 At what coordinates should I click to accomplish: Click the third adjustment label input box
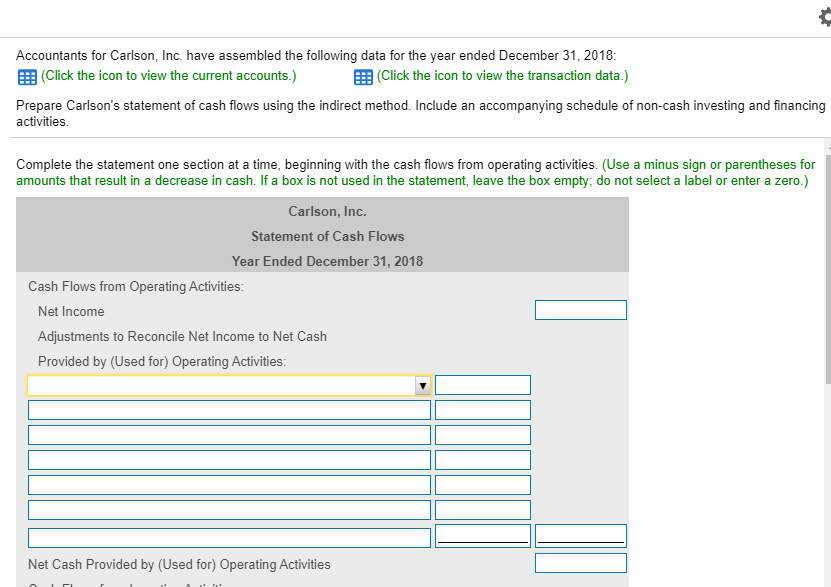pos(229,434)
